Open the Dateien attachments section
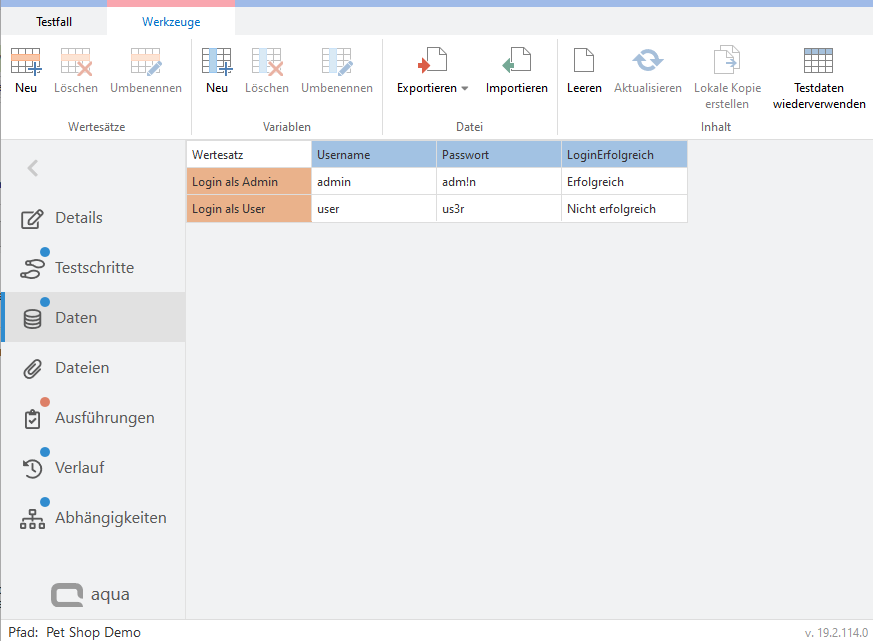The width and height of the screenshot is (873, 641). pos(81,368)
